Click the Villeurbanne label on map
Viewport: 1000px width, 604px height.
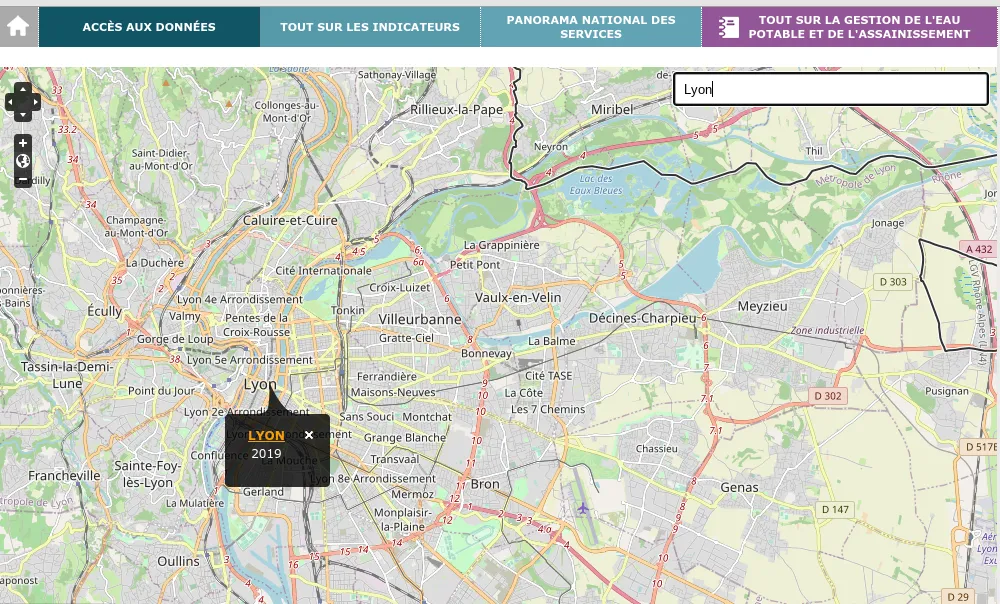click(420, 319)
